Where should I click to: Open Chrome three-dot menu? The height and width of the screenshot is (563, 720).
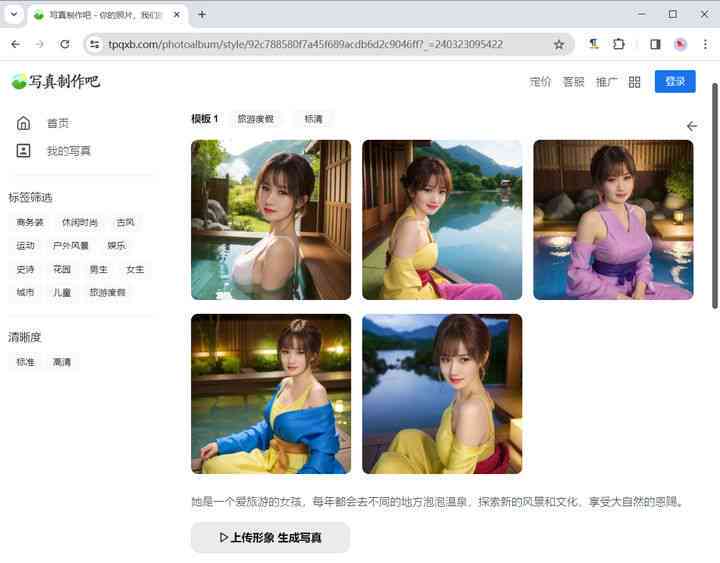click(x=705, y=44)
